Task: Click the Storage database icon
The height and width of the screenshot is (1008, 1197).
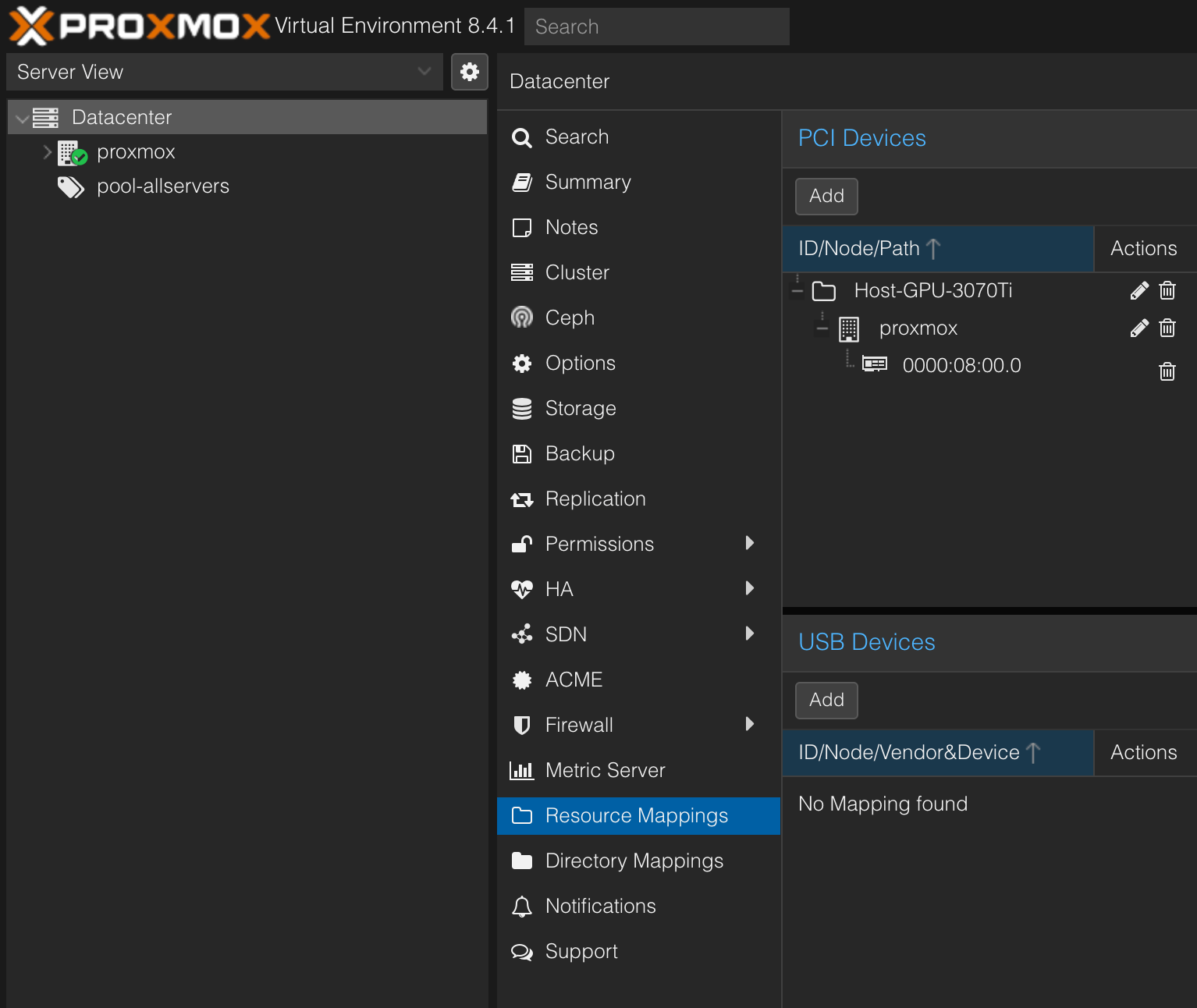Action: (522, 409)
